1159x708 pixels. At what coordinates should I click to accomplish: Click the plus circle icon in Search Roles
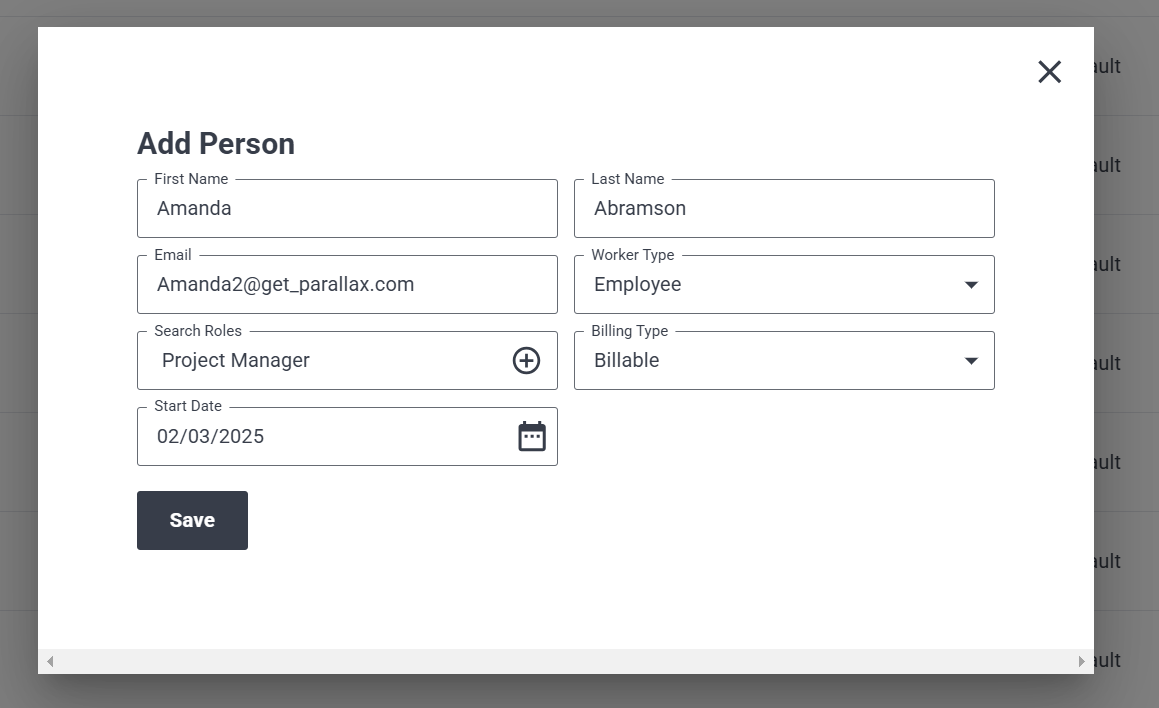[x=526, y=361]
